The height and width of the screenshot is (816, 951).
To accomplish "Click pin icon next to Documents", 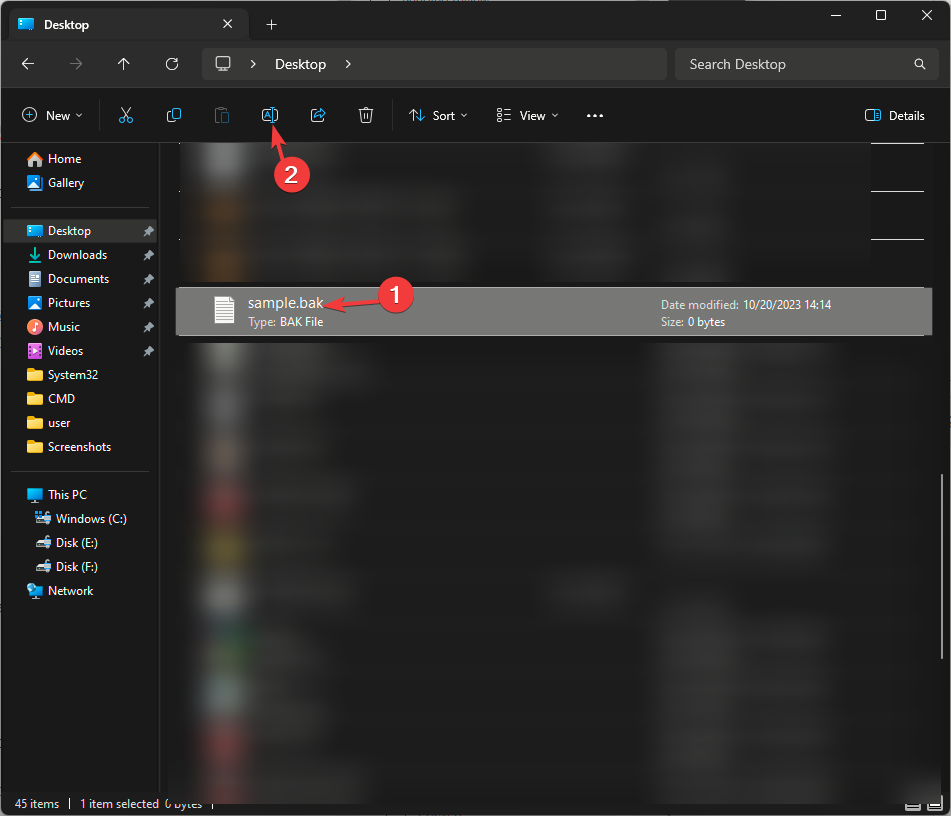I will click(148, 279).
